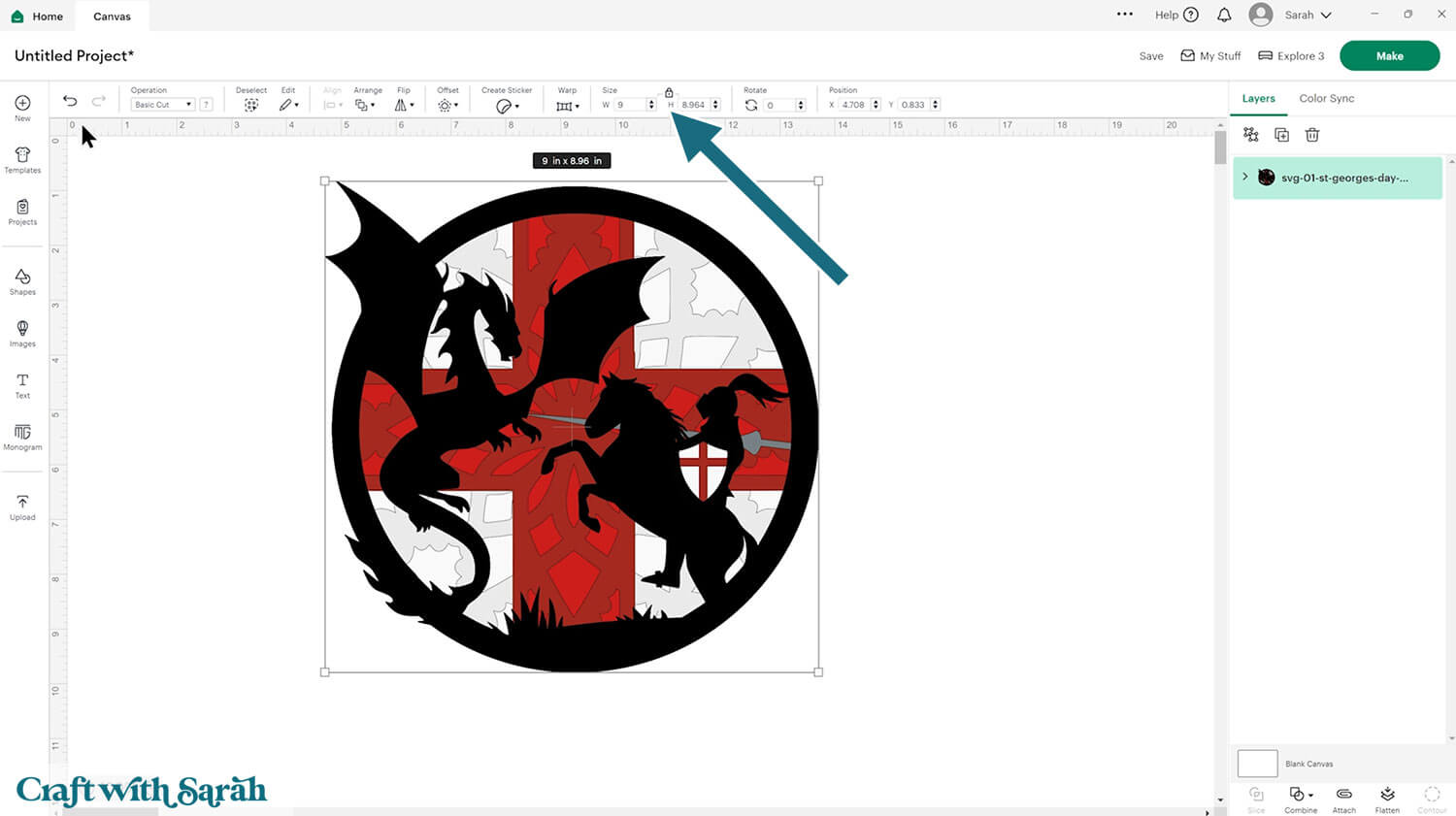This screenshot has height=816, width=1456.
Task: Open the Warp dropdown
Action: click(567, 106)
